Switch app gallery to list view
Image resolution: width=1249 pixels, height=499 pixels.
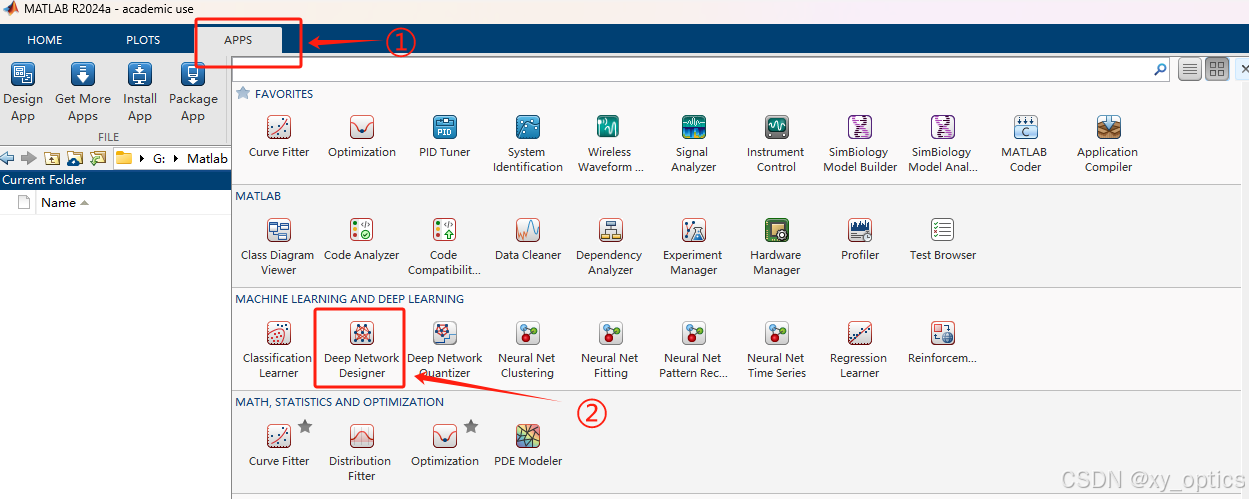coord(1190,69)
